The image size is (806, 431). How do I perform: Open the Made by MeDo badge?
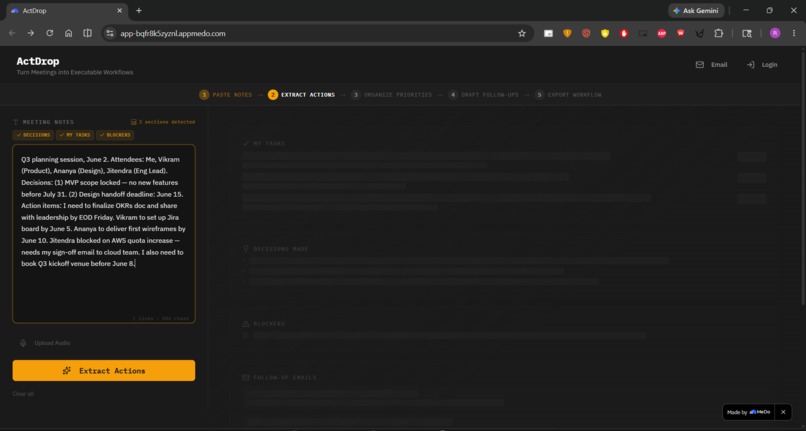(x=748, y=412)
